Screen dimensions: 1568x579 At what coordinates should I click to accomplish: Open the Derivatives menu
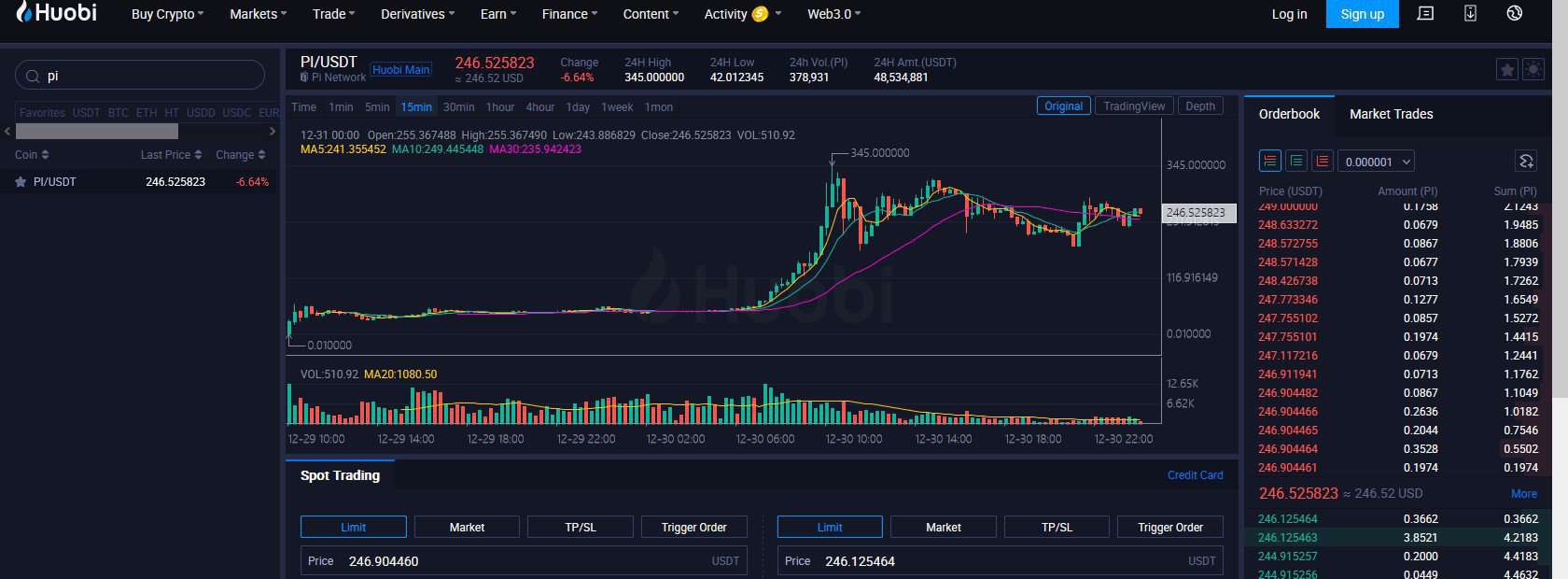(417, 14)
